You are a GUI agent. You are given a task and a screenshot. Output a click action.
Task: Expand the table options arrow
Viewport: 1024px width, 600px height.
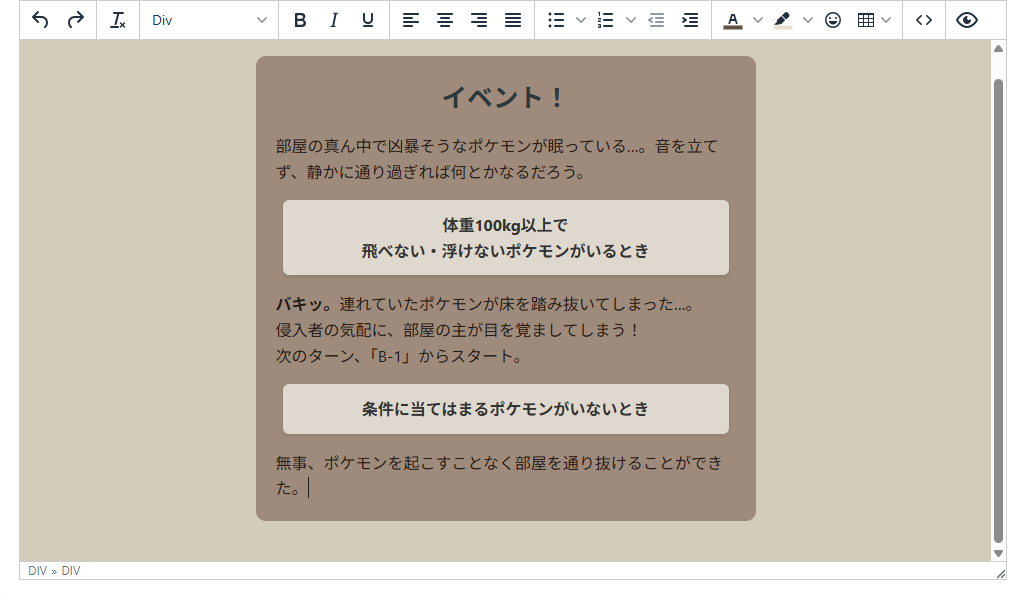886,20
